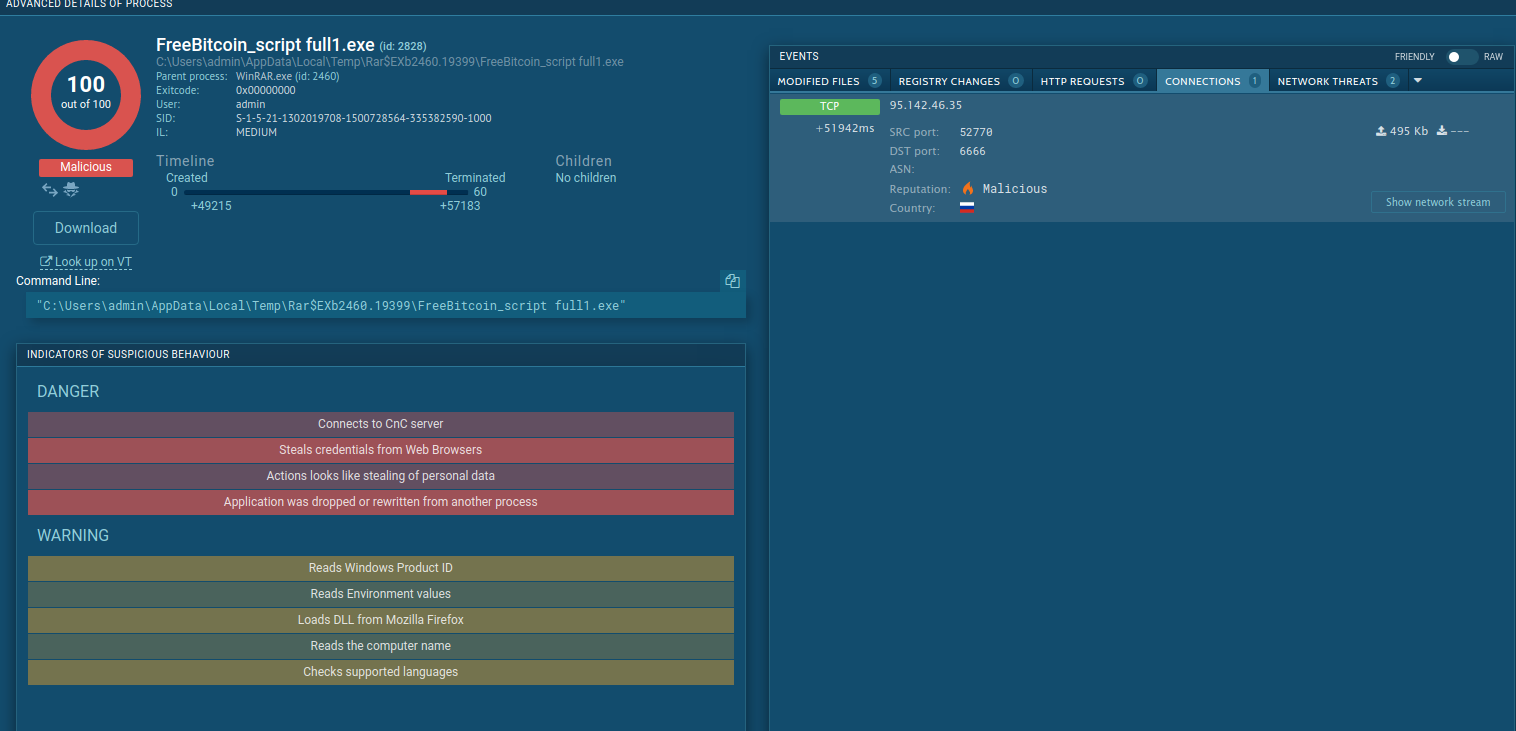
Task: Expand the extra events tabs dropdown arrow
Action: click(1417, 81)
